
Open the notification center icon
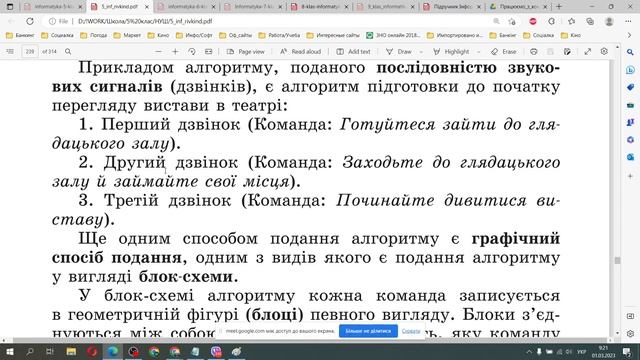pyautogui.click(x=627, y=351)
